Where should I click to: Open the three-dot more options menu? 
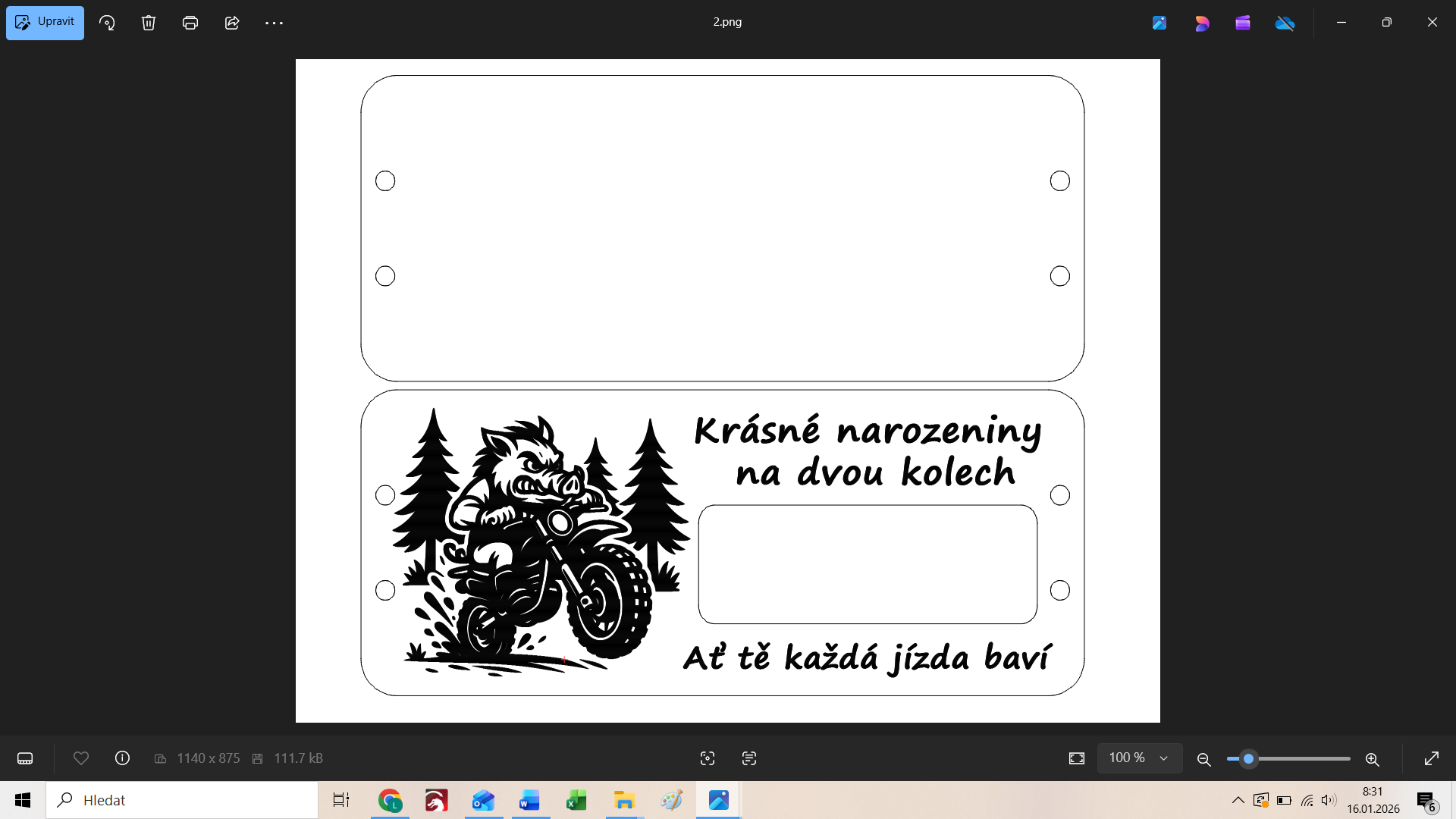coord(274,23)
